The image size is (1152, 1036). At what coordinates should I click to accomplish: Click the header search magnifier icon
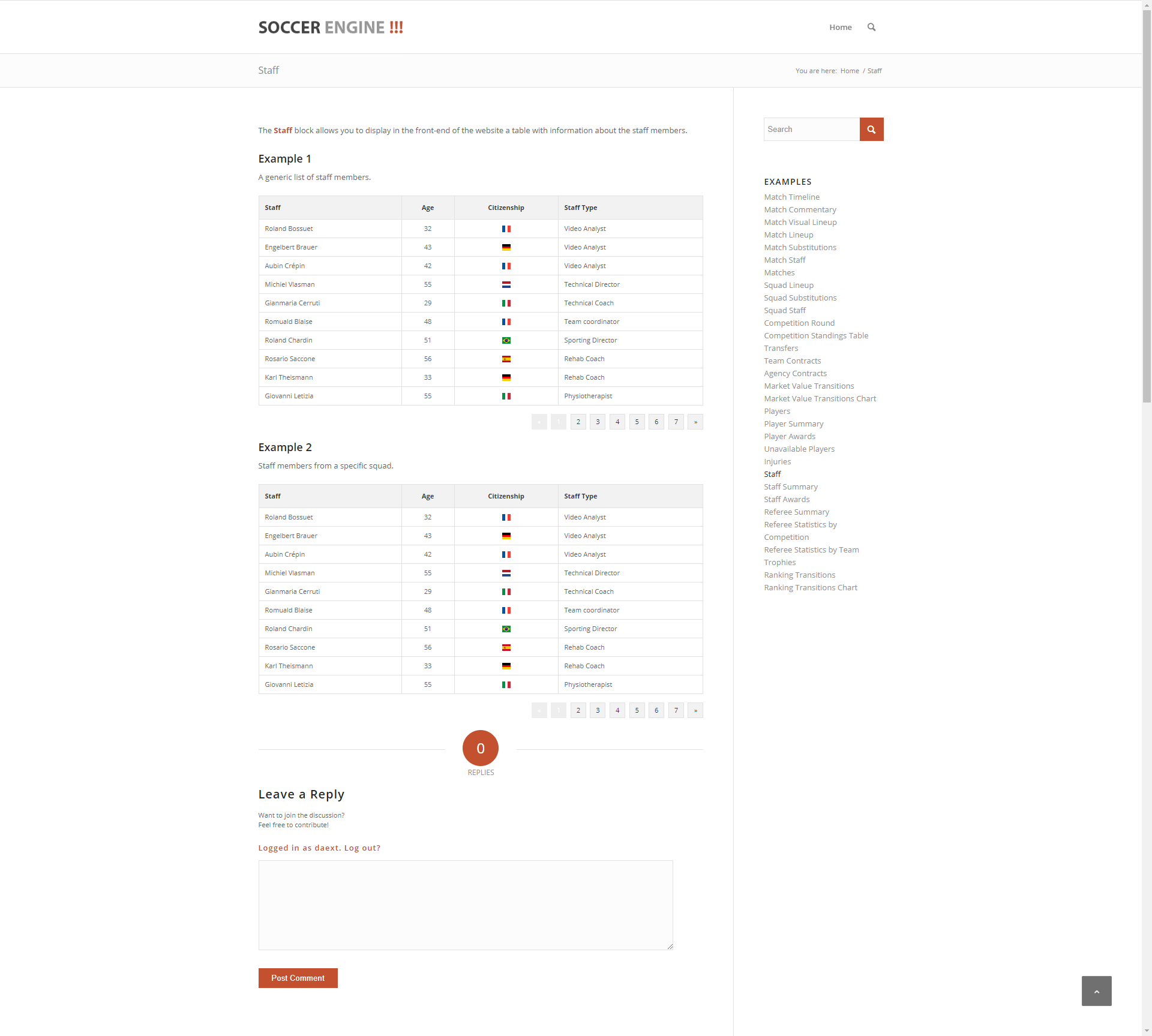[871, 27]
